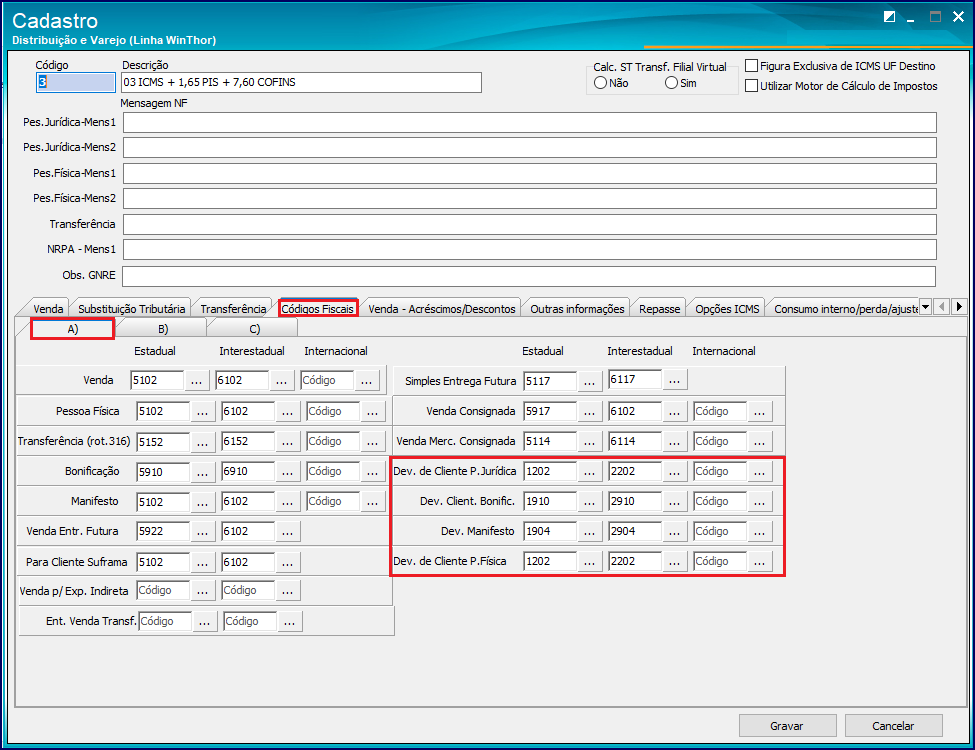The image size is (975, 750).
Task: Click the Código field with value 3
Action: (76, 82)
